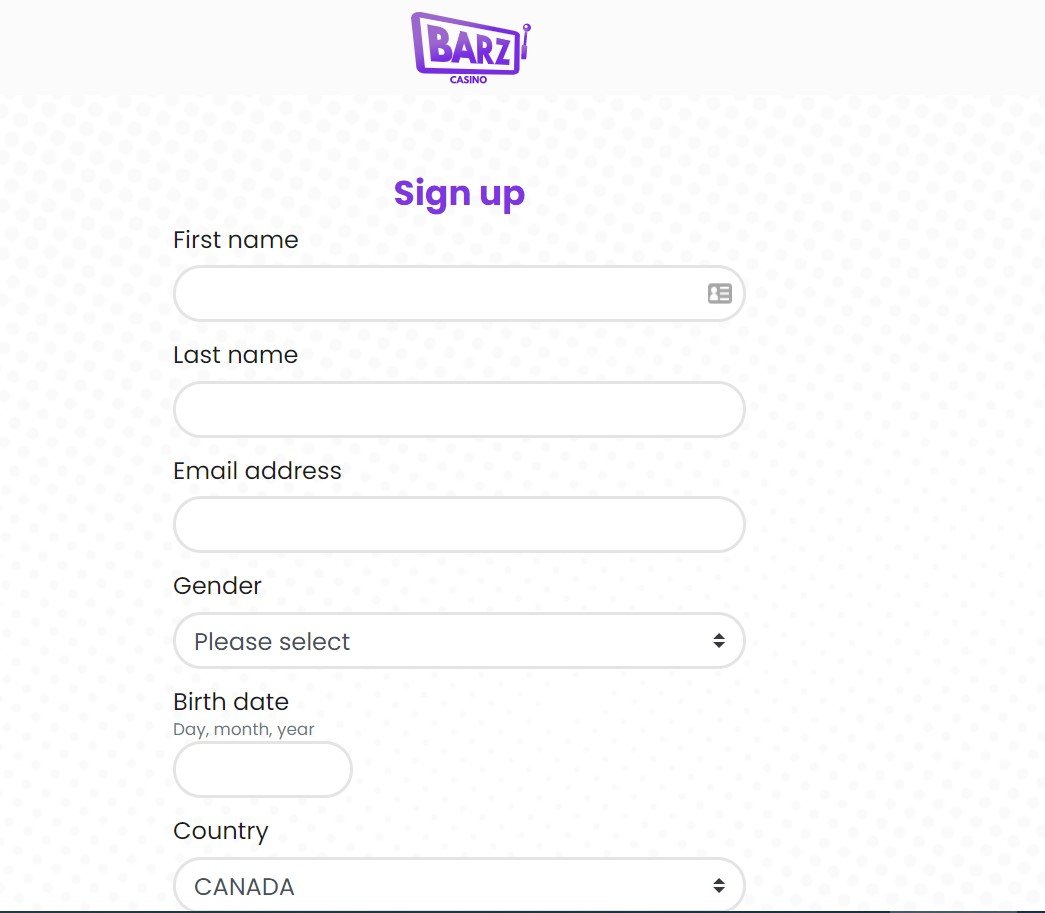The image size is (1045, 913).
Task: Select the Email address input box
Action: click(459, 525)
